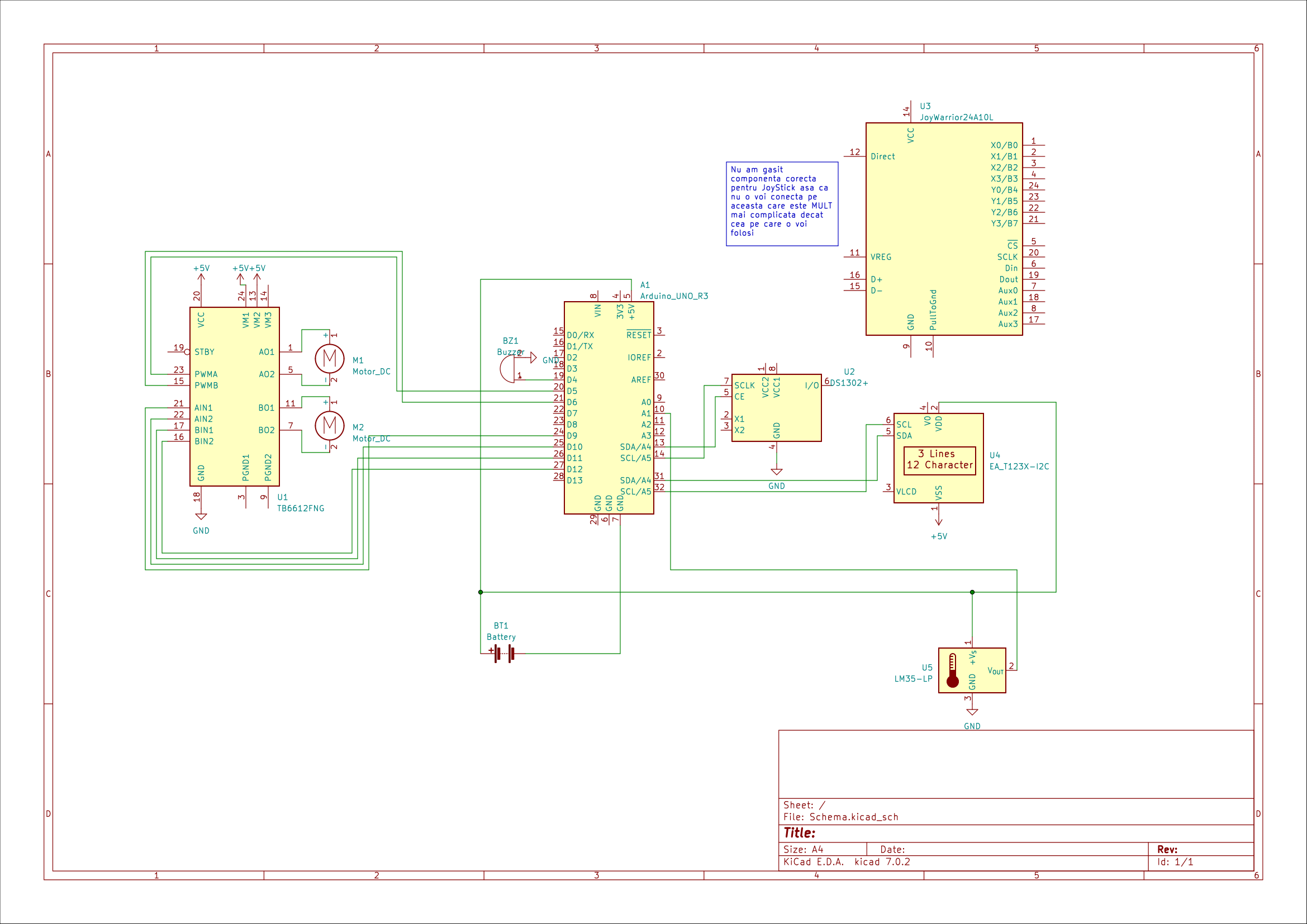Click the AIN1 pin label
1307x924 pixels.
pos(203,408)
